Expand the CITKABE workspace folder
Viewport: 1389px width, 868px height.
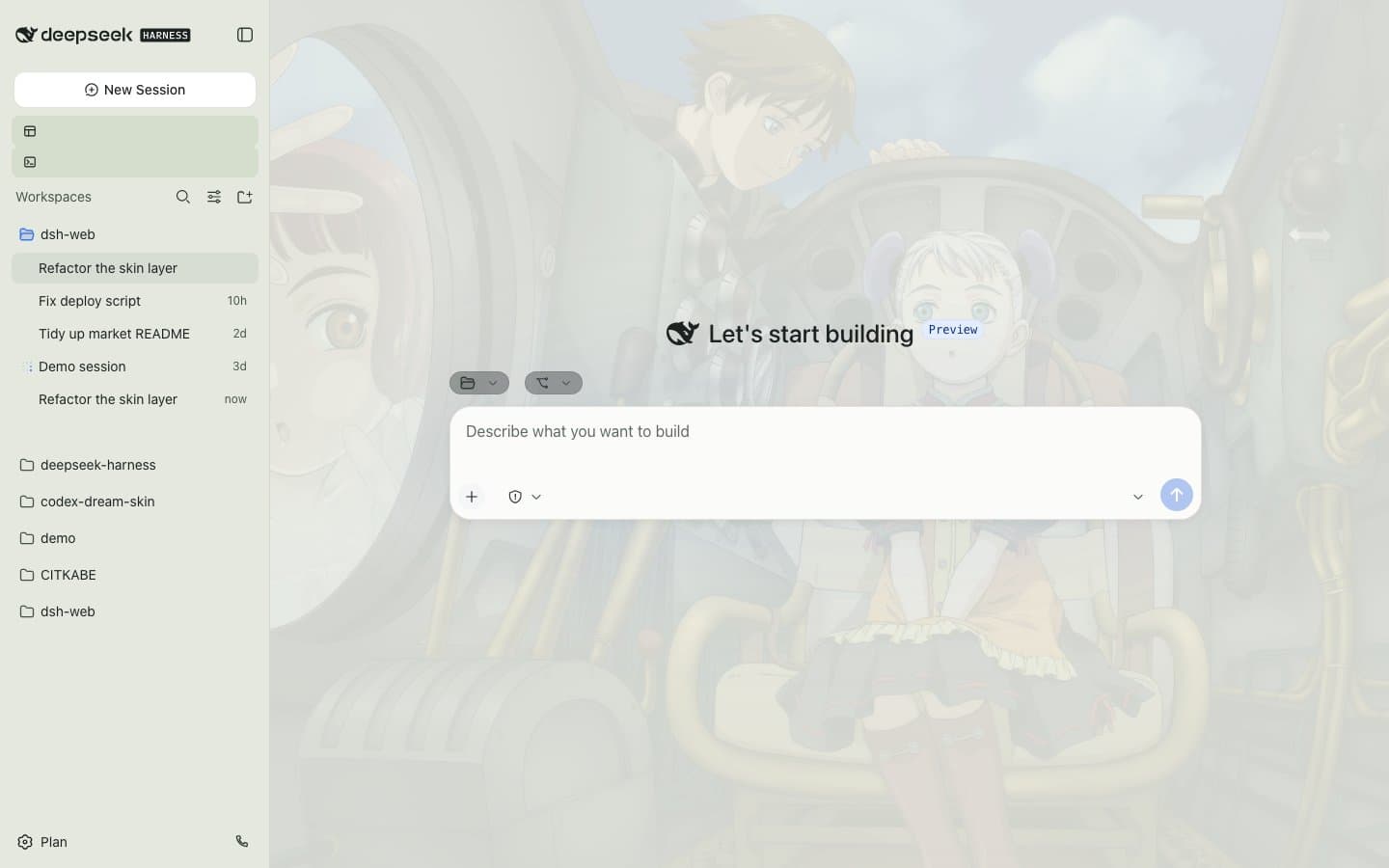pos(135,575)
